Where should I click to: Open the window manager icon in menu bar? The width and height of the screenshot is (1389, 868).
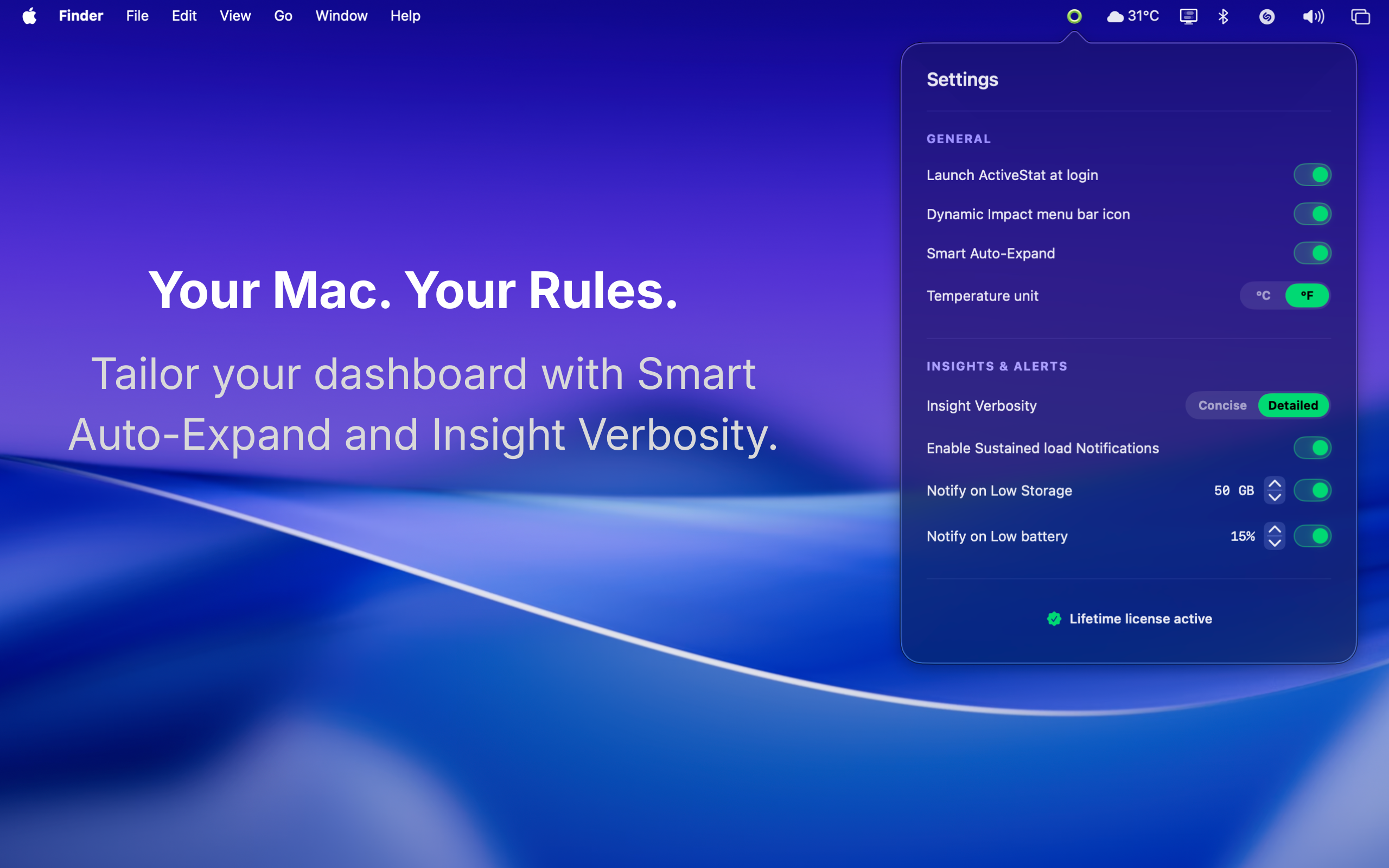click(x=1360, y=16)
